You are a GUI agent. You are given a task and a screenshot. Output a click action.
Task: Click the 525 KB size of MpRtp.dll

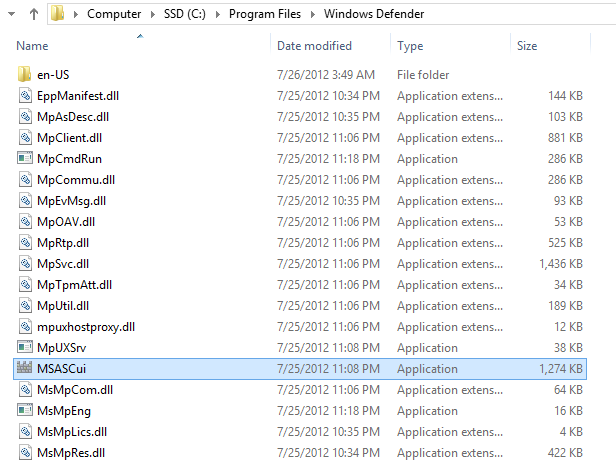(x=565, y=243)
